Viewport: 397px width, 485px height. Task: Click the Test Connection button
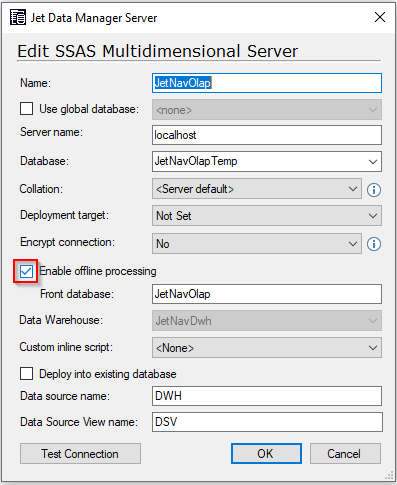click(x=80, y=454)
